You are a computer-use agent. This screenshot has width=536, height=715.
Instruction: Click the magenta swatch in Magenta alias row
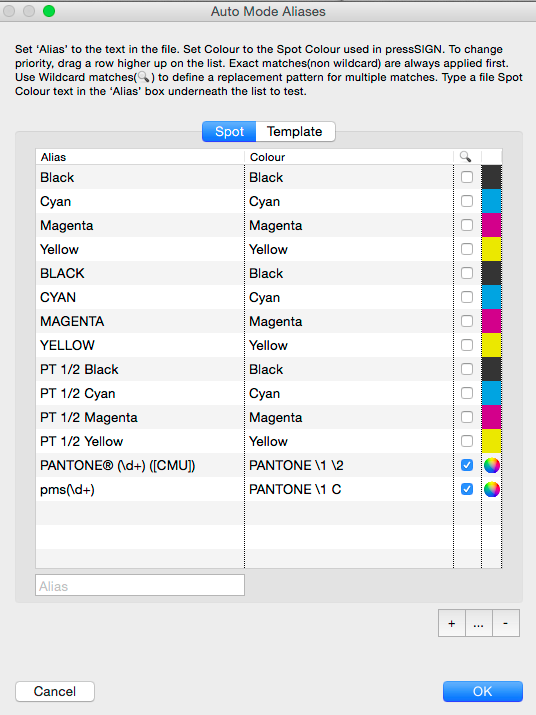[491, 225]
